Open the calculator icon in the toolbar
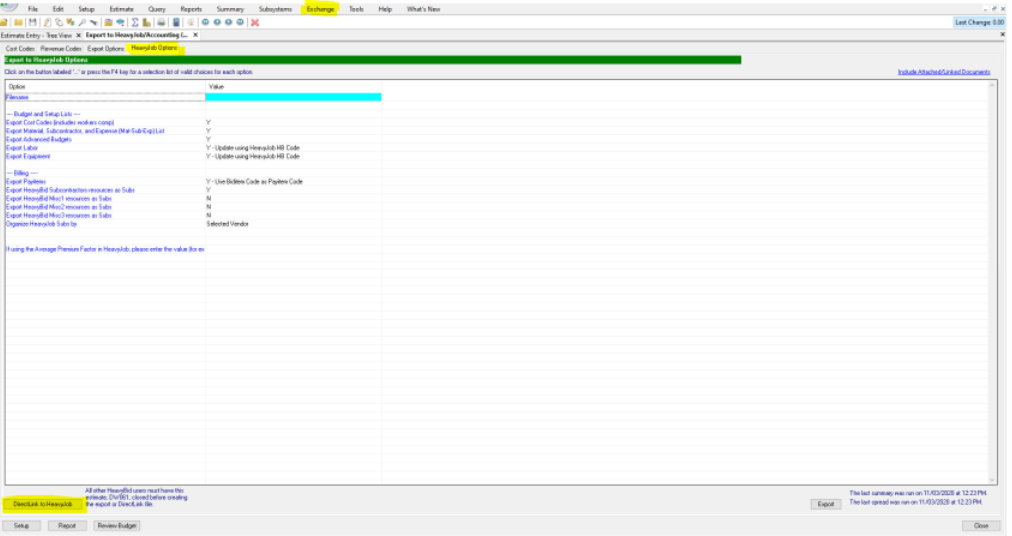Viewport: 1012px width, 536px height. (176, 22)
